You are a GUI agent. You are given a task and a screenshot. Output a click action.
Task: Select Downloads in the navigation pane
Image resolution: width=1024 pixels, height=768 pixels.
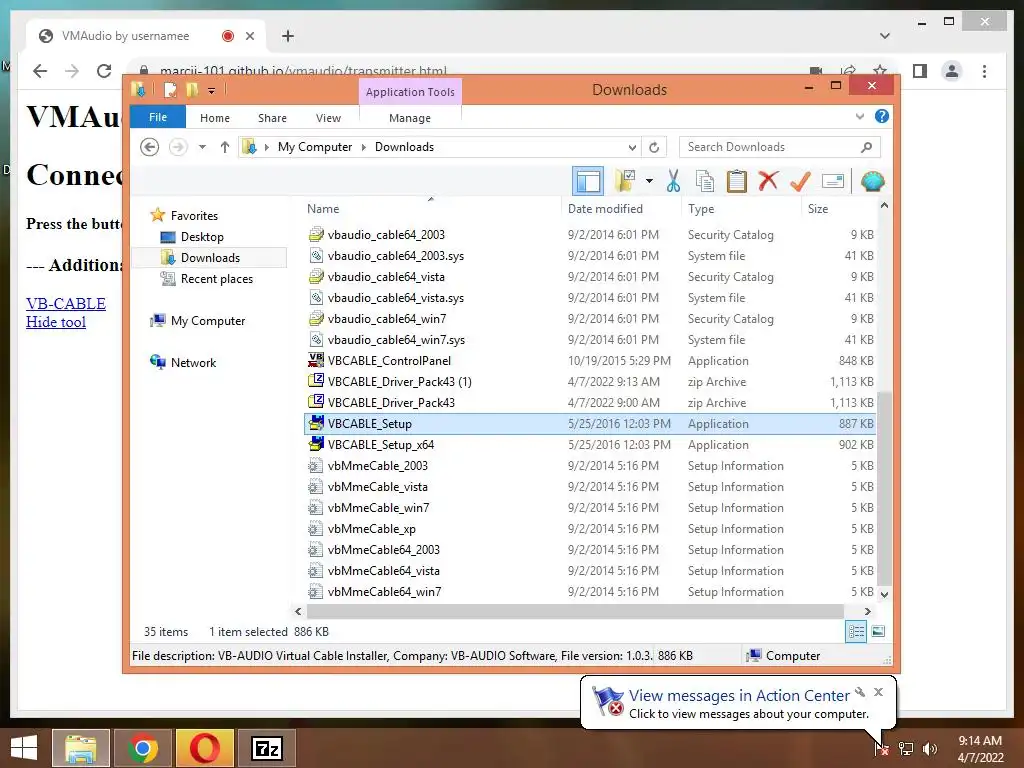(210, 257)
